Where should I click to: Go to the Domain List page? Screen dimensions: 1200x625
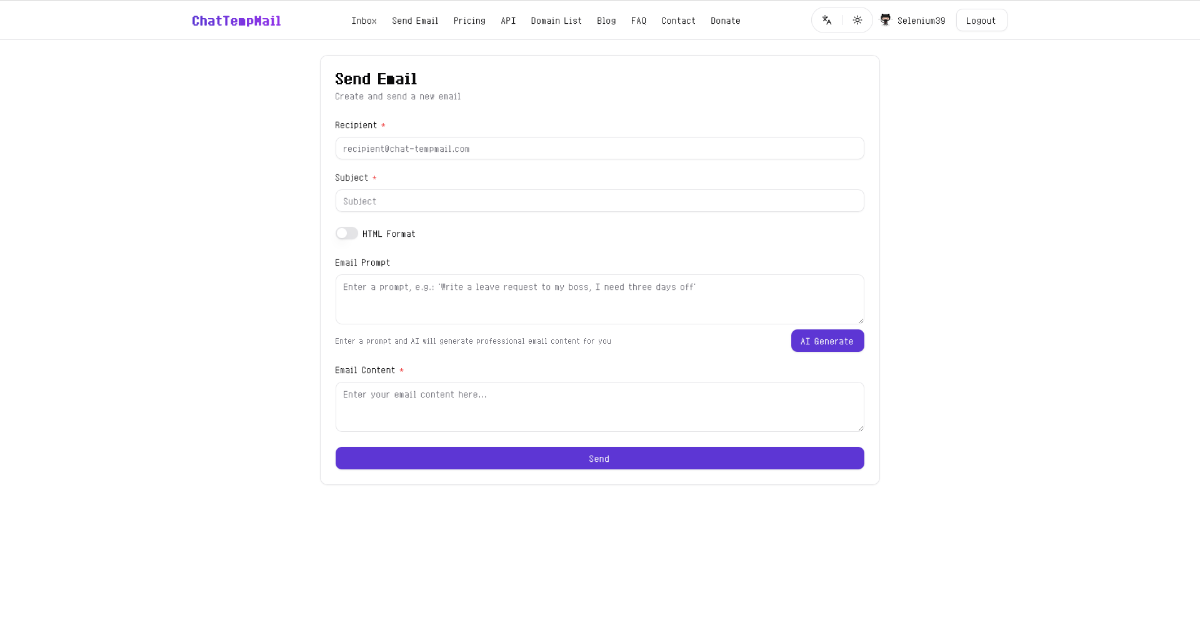[556, 21]
